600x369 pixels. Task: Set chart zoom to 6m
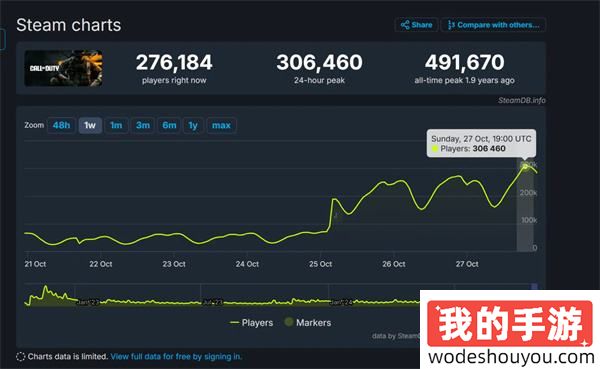[169, 125]
